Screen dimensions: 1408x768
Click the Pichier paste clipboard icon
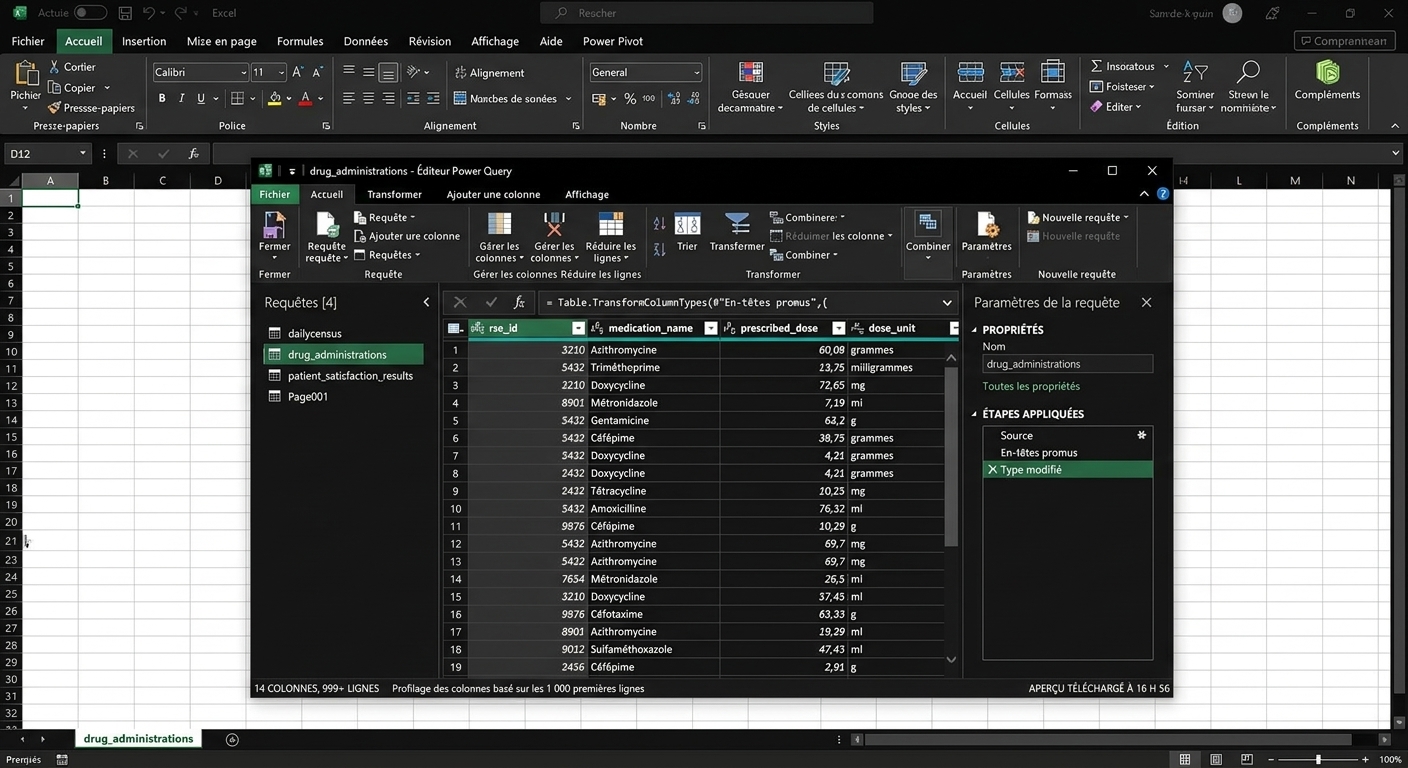25,74
